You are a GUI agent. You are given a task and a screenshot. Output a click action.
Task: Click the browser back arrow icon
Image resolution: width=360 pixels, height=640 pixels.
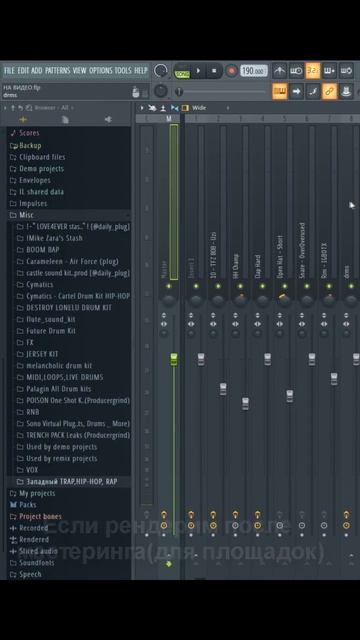[20, 108]
